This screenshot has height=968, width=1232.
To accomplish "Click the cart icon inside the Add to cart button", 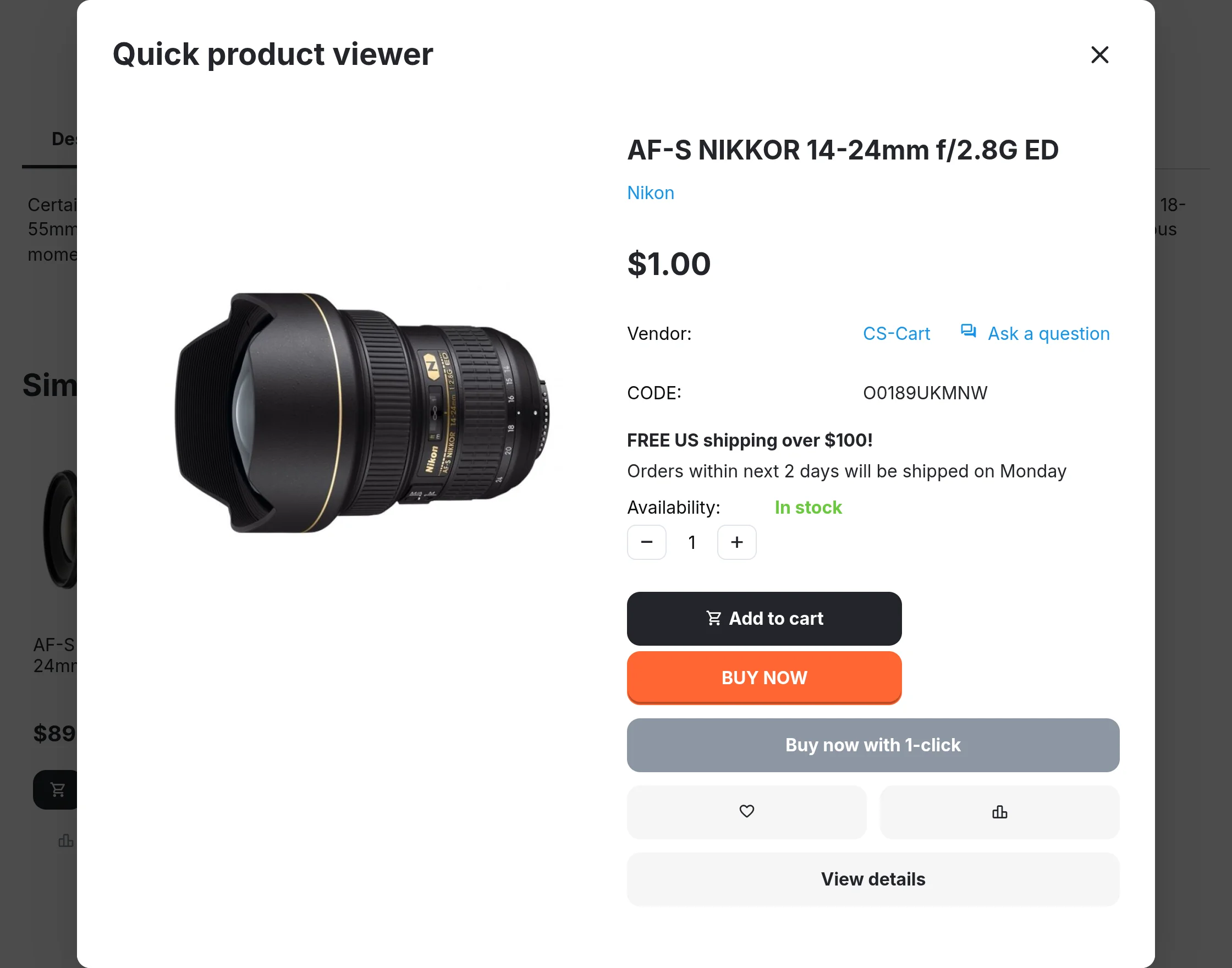I will tap(713, 618).
